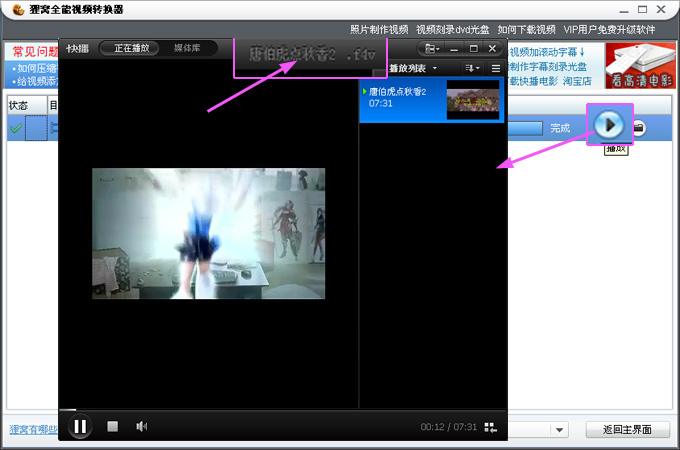This screenshot has width=680, height=450.
Task: Switch to the 正在播放 tab
Action: 131,48
